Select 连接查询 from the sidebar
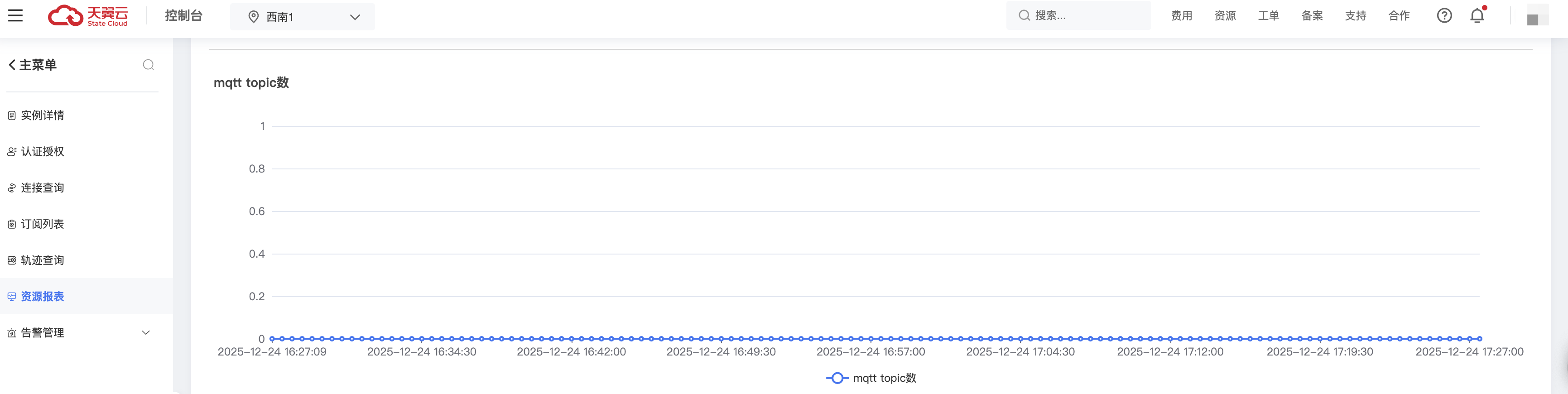This screenshot has height=394, width=1568. click(x=42, y=188)
